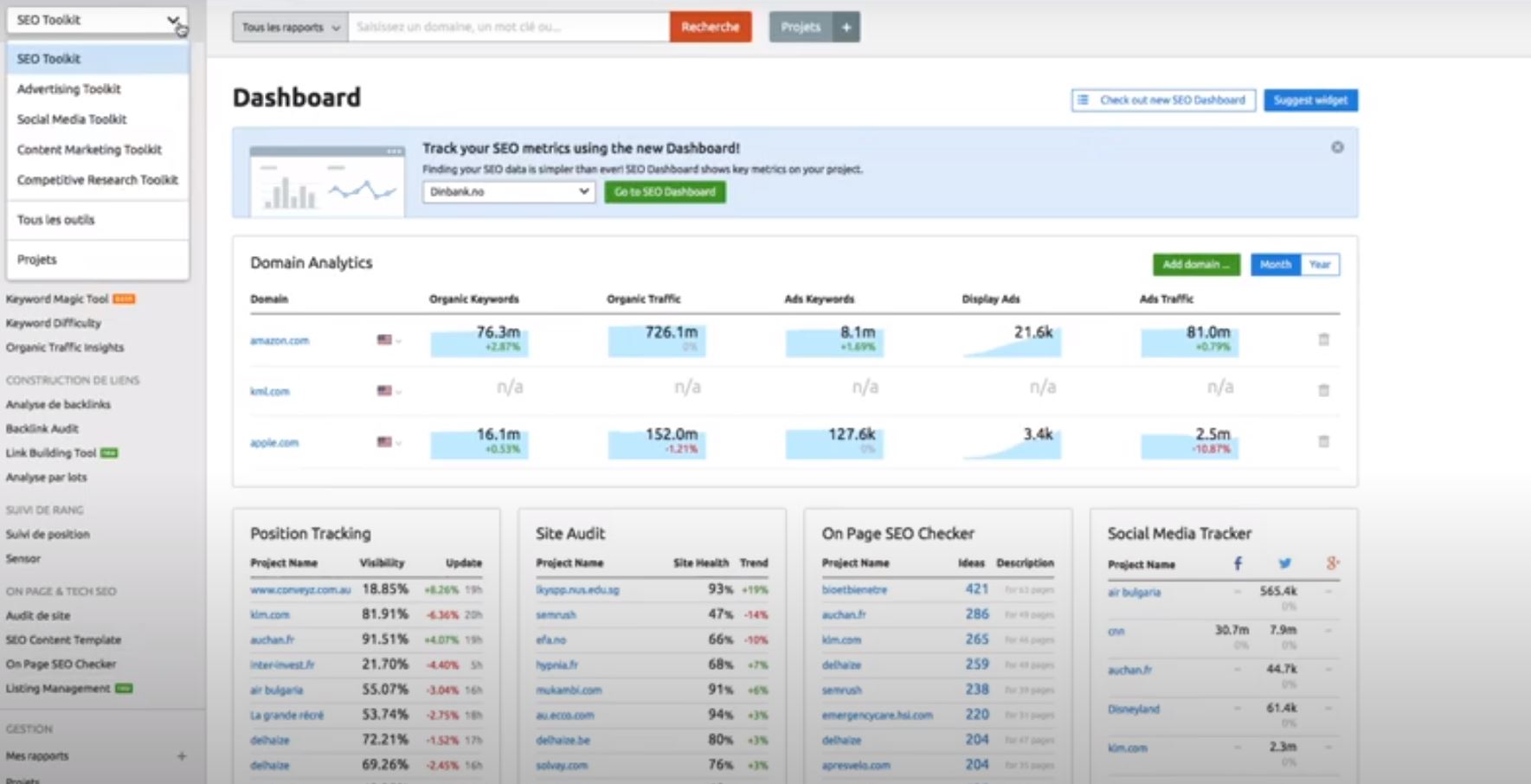Open www.conveyz.com.au in Position Tracking
Image resolution: width=1531 pixels, height=784 pixels.
point(300,590)
